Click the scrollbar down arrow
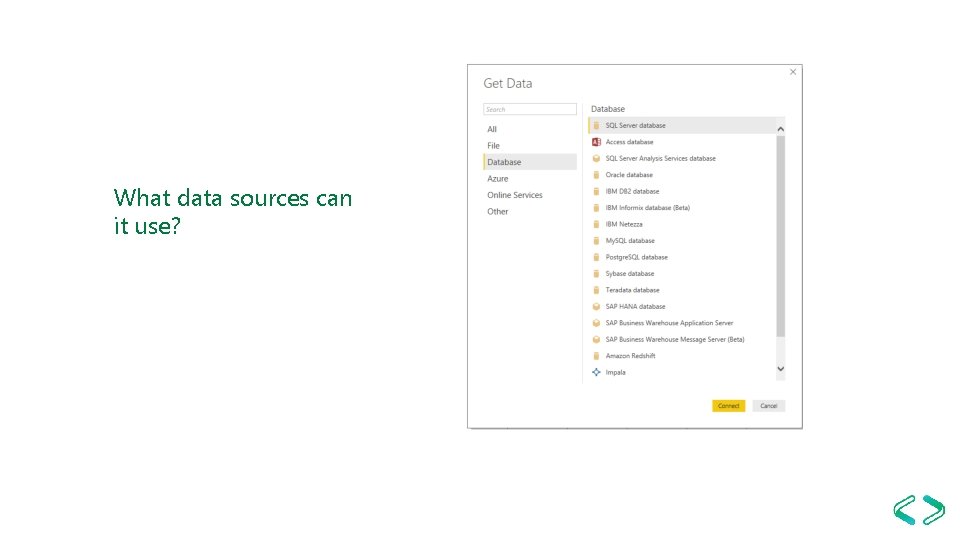Image resolution: width=960 pixels, height=540 pixels. tap(781, 369)
